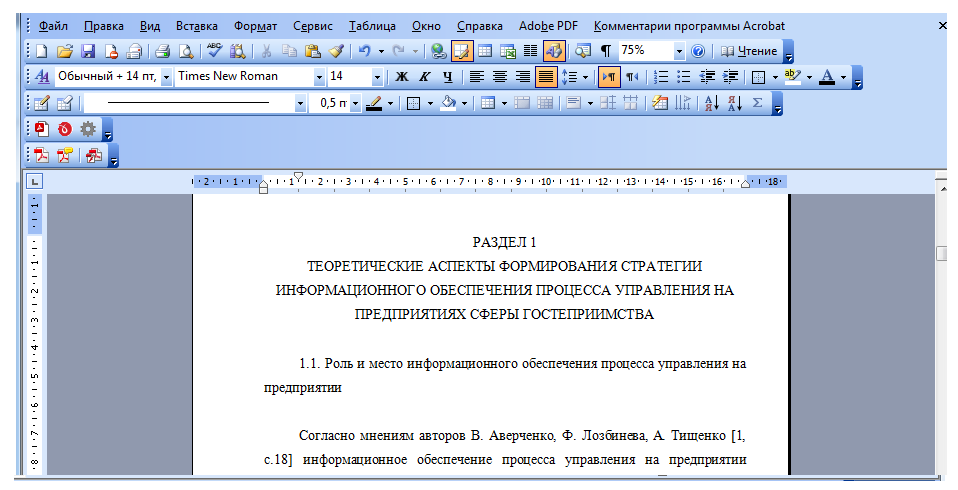The image size is (958, 490).
Task: Open the Файл menu
Action: pos(53,26)
